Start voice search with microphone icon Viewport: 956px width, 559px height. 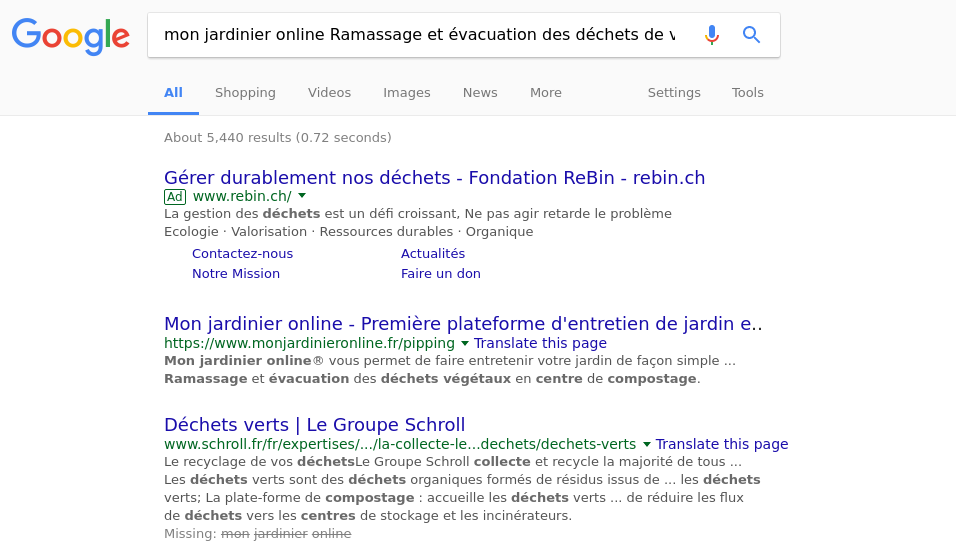712,35
